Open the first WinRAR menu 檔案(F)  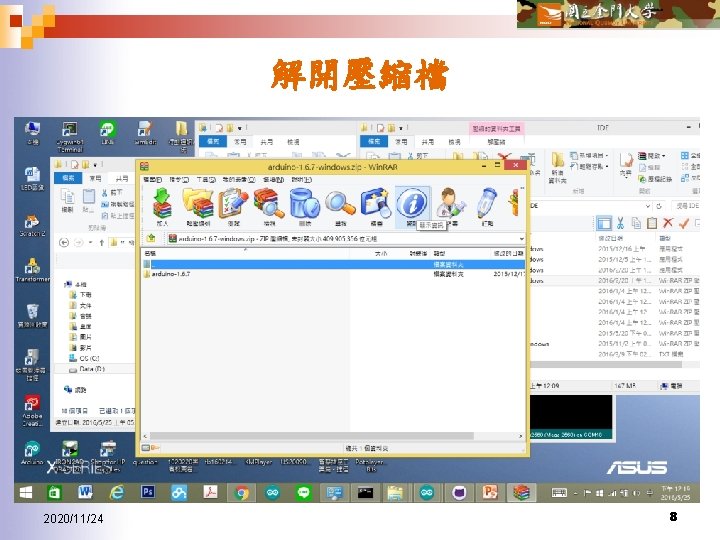coord(152,180)
